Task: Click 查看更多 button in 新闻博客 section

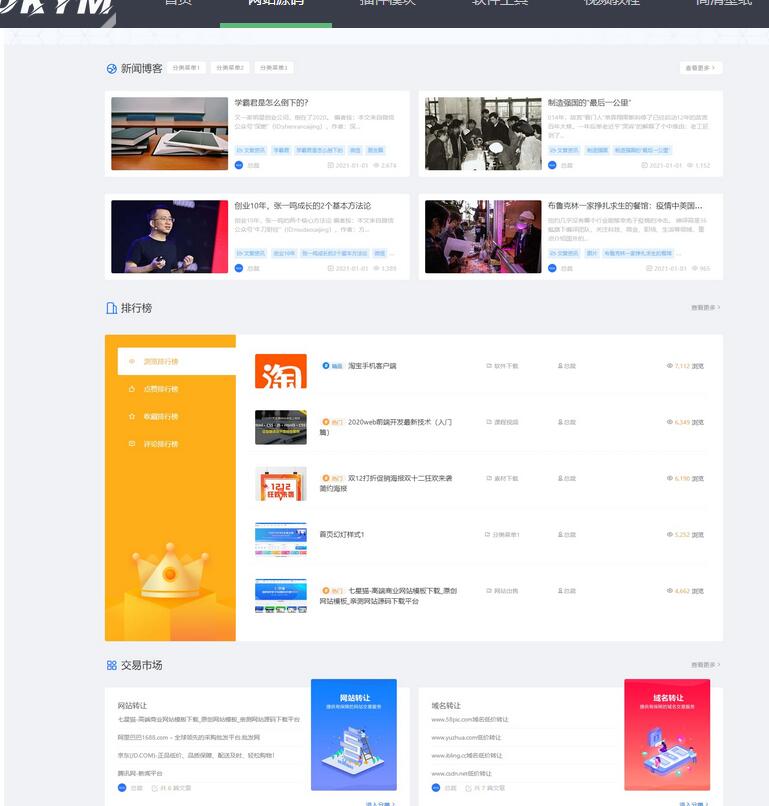Action: click(700, 68)
